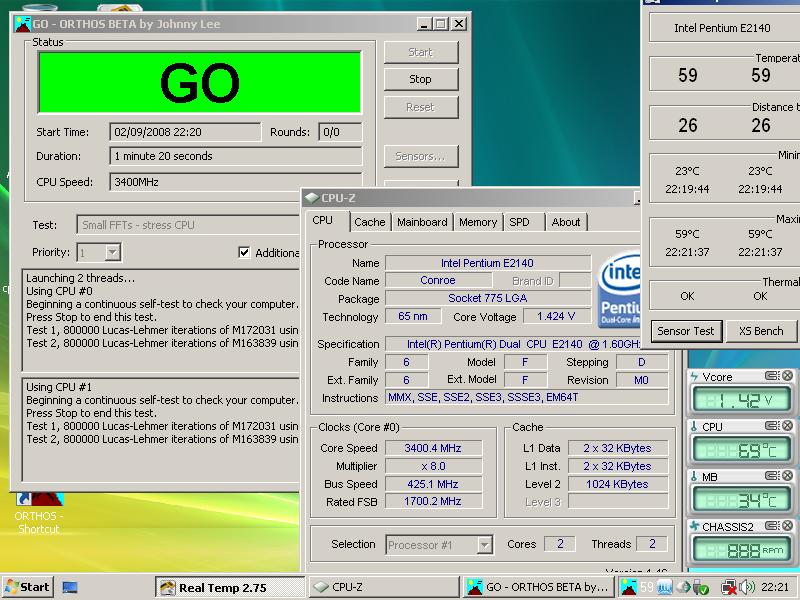Click the Show Desktop quick launch icon
This screenshot has height=600, width=800.
pos(70,587)
